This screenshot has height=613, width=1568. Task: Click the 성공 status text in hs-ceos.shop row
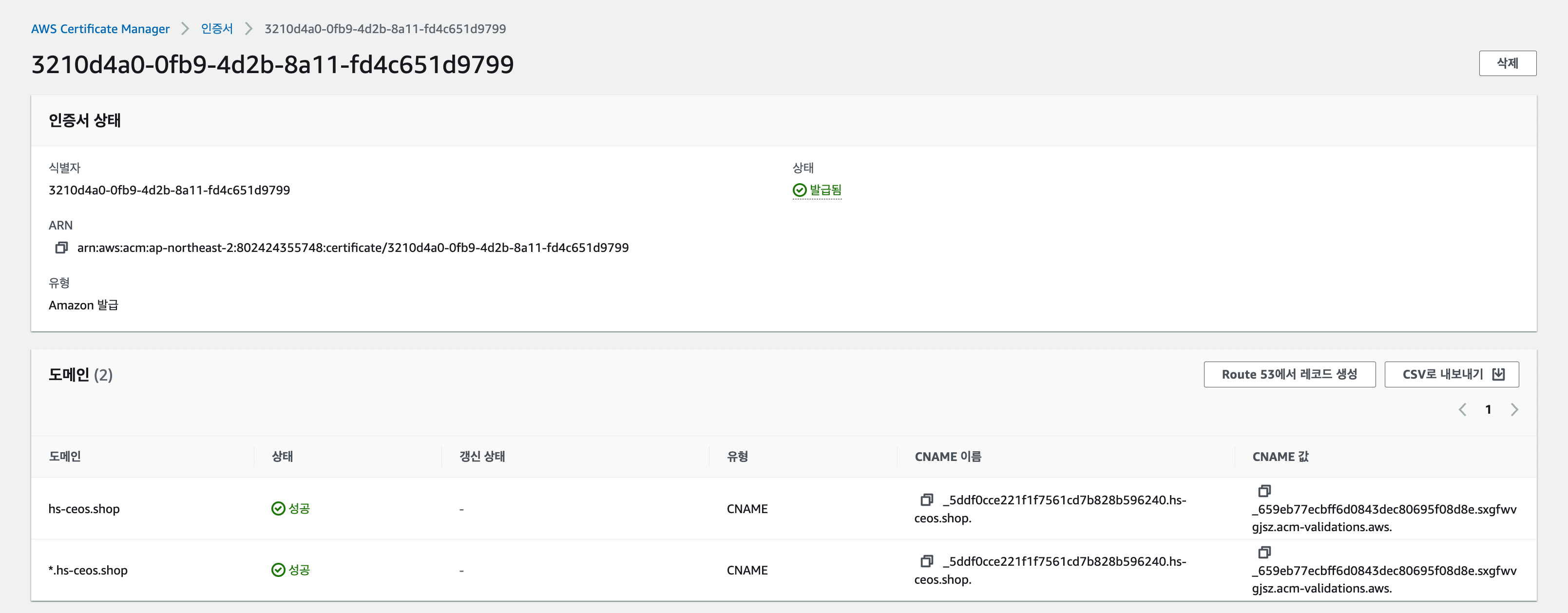[x=299, y=509]
